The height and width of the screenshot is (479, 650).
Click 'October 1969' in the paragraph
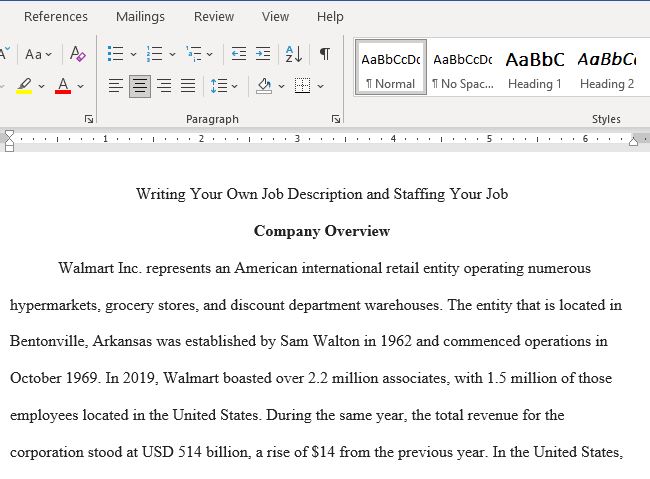54,378
